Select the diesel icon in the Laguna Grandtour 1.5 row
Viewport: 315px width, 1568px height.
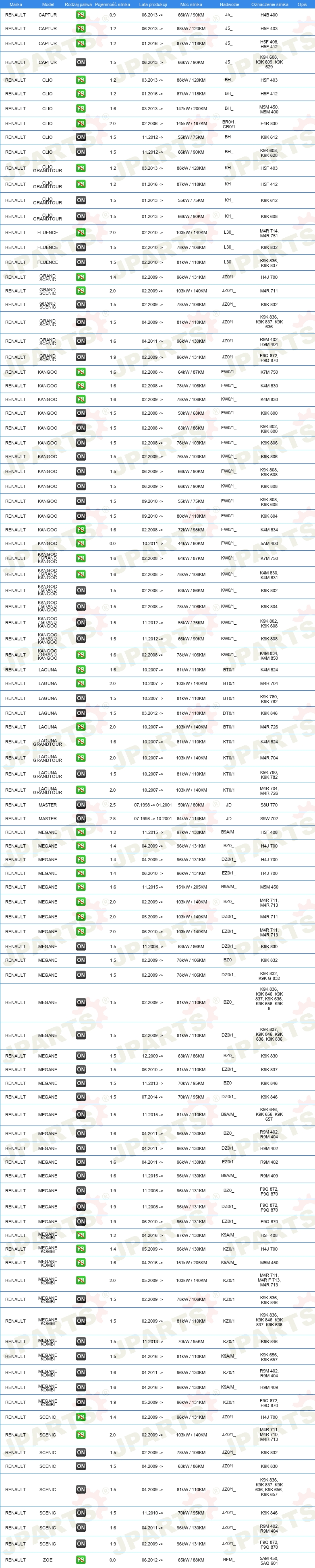pos(81,774)
